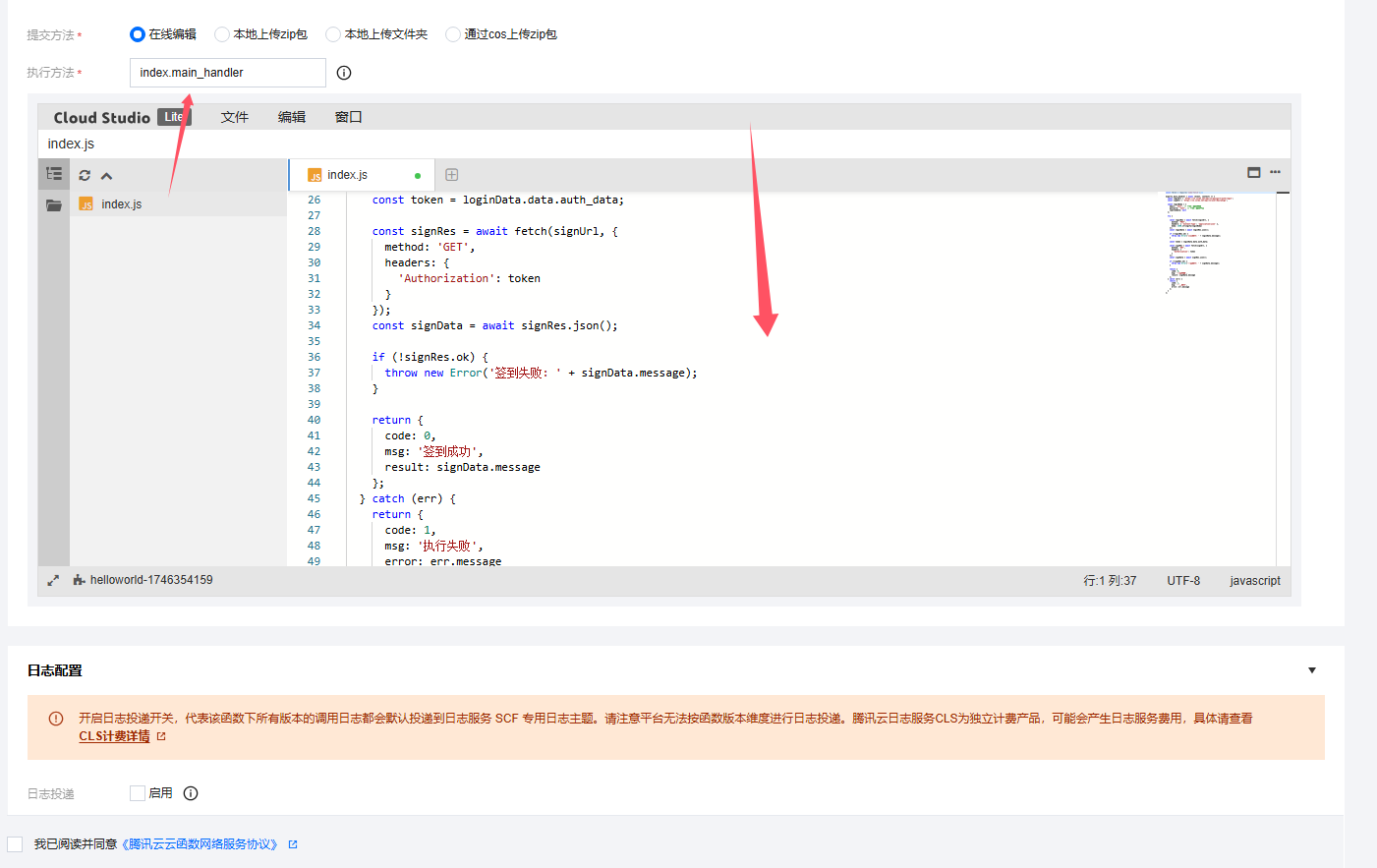The image size is (1377, 868).
Task: Click the index.main_handler input field
Action: pos(227,73)
